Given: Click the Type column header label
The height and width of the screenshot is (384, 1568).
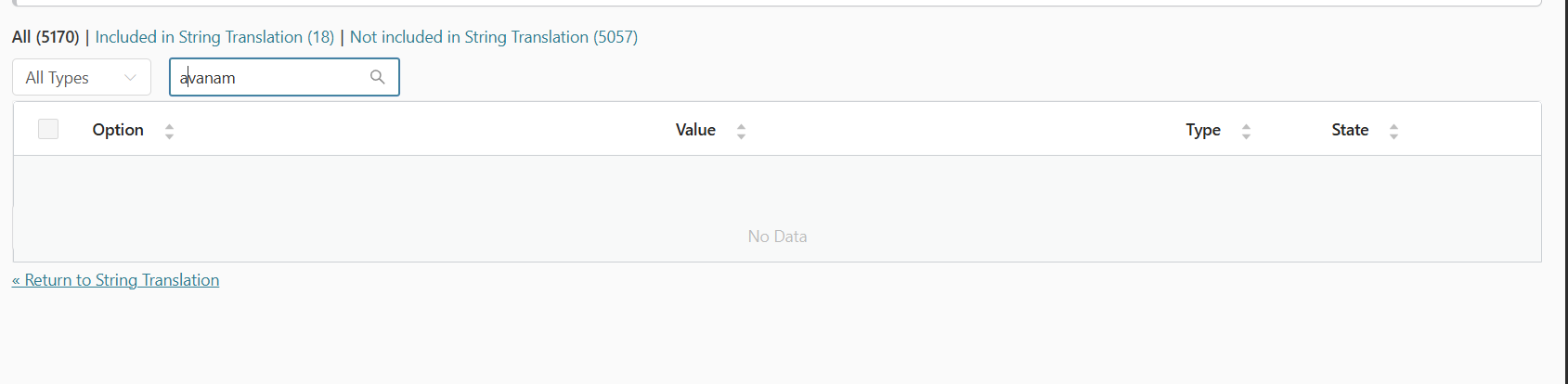Looking at the screenshot, I should tap(1203, 130).
